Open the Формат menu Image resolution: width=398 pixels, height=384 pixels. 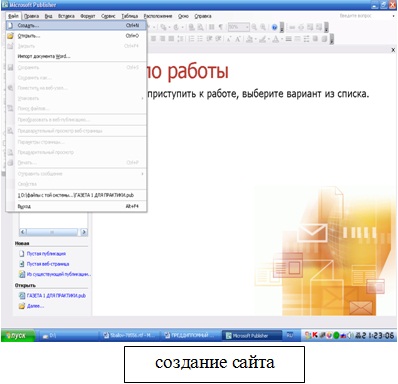tap(88, 16)
